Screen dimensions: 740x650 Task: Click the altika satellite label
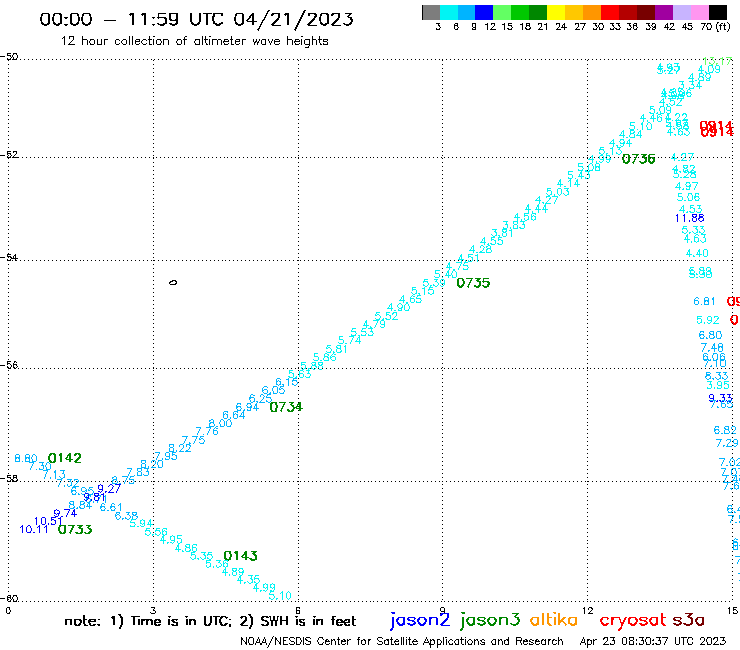[553, 620]
